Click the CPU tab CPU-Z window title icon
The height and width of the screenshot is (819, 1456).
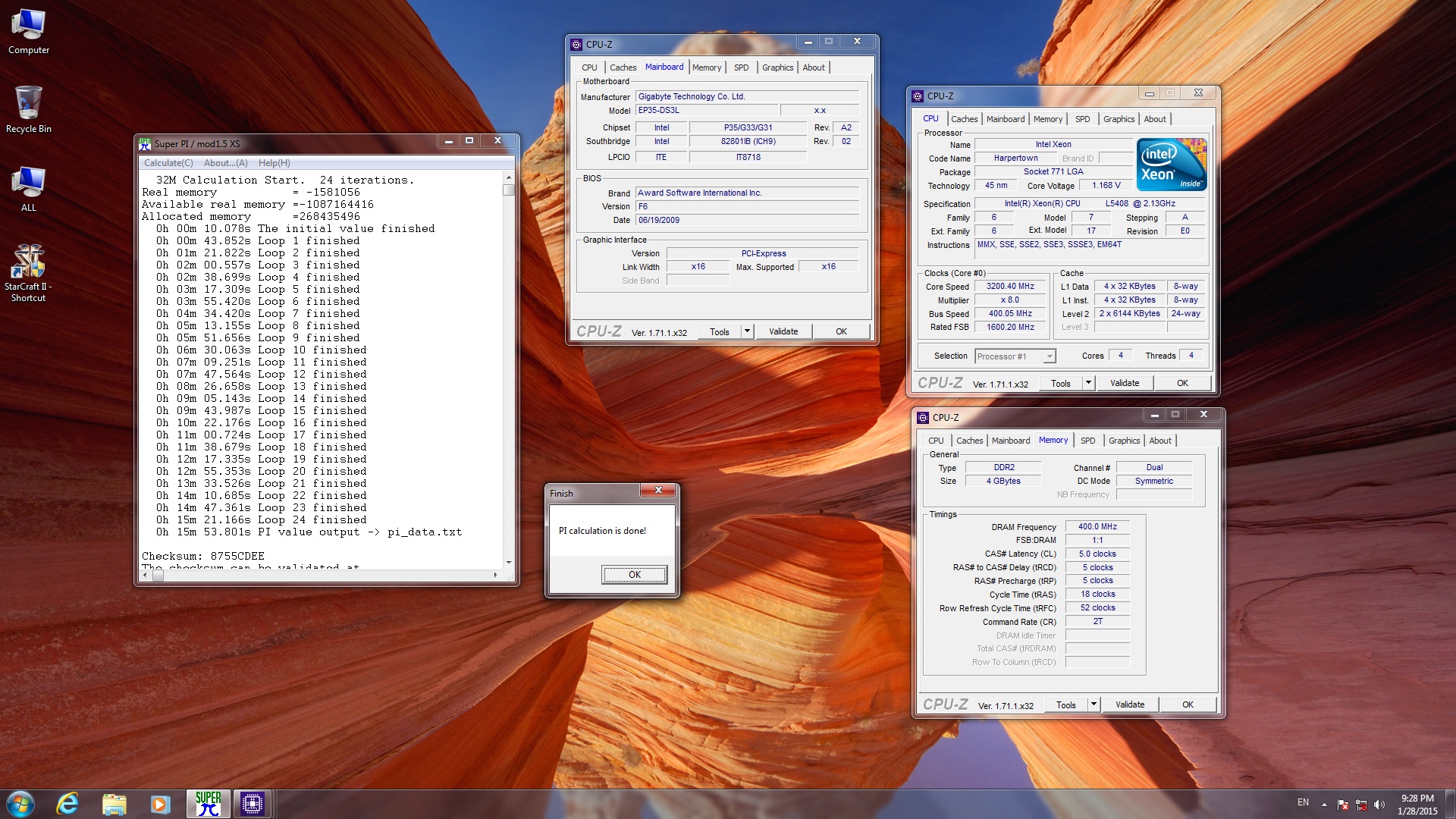click(918, 96)
